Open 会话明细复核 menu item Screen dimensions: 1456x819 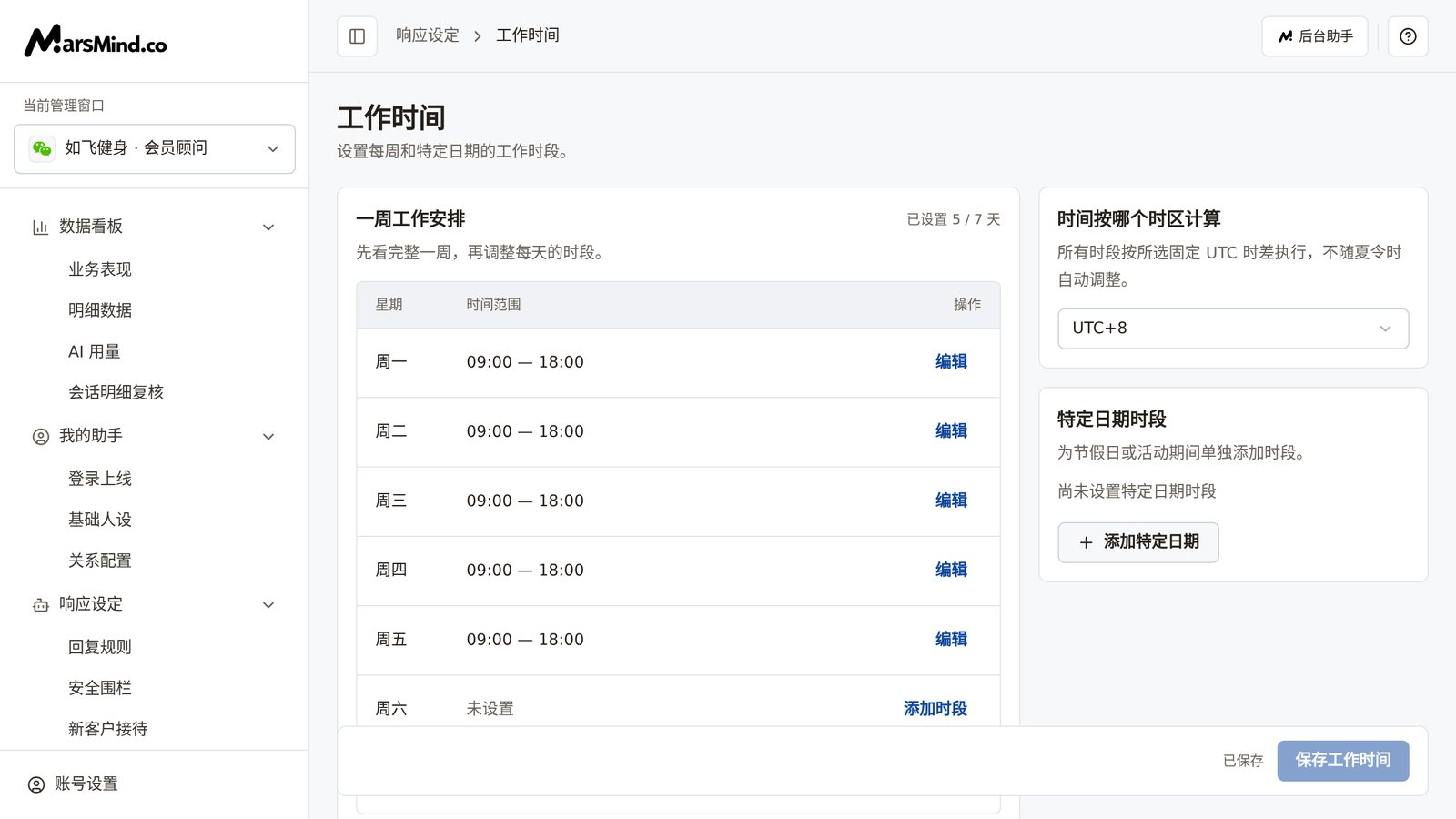point(116,392)
